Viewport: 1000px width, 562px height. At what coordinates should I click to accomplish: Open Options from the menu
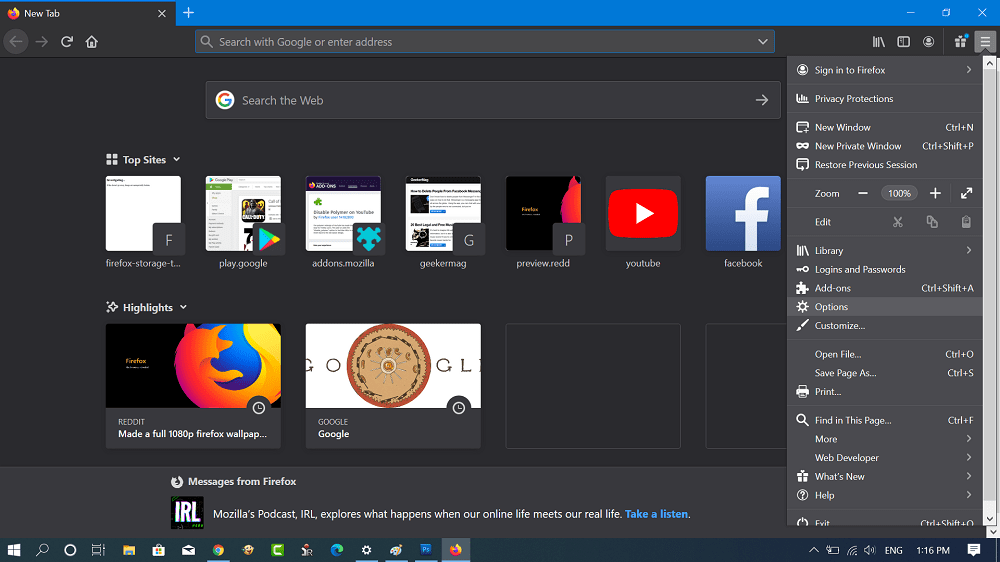point(885,307)
